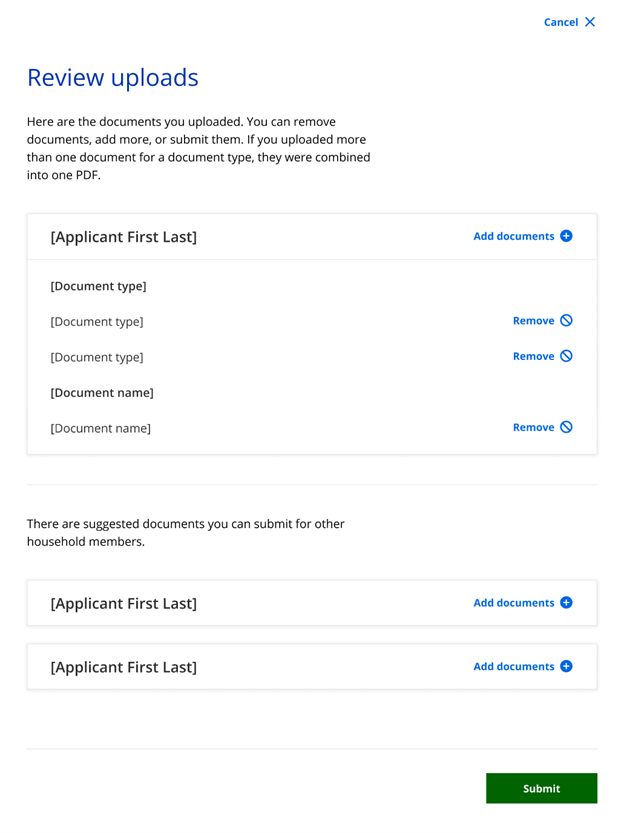Click the plus icon in the middle applicant card
This screenshot has width=624, height=833.
(566, 603)
